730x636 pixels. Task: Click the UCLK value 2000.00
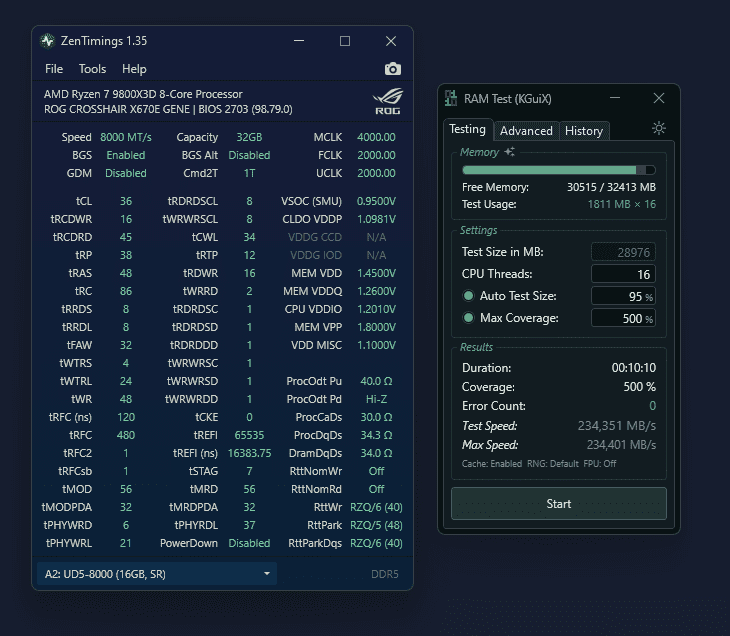pos(376,173)
